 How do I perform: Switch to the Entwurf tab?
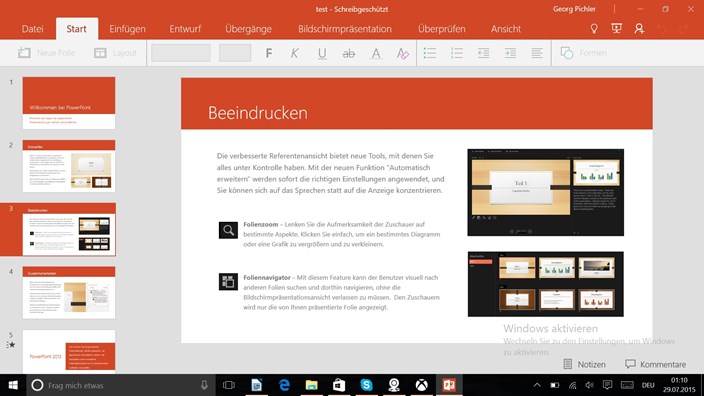point(185,29)
